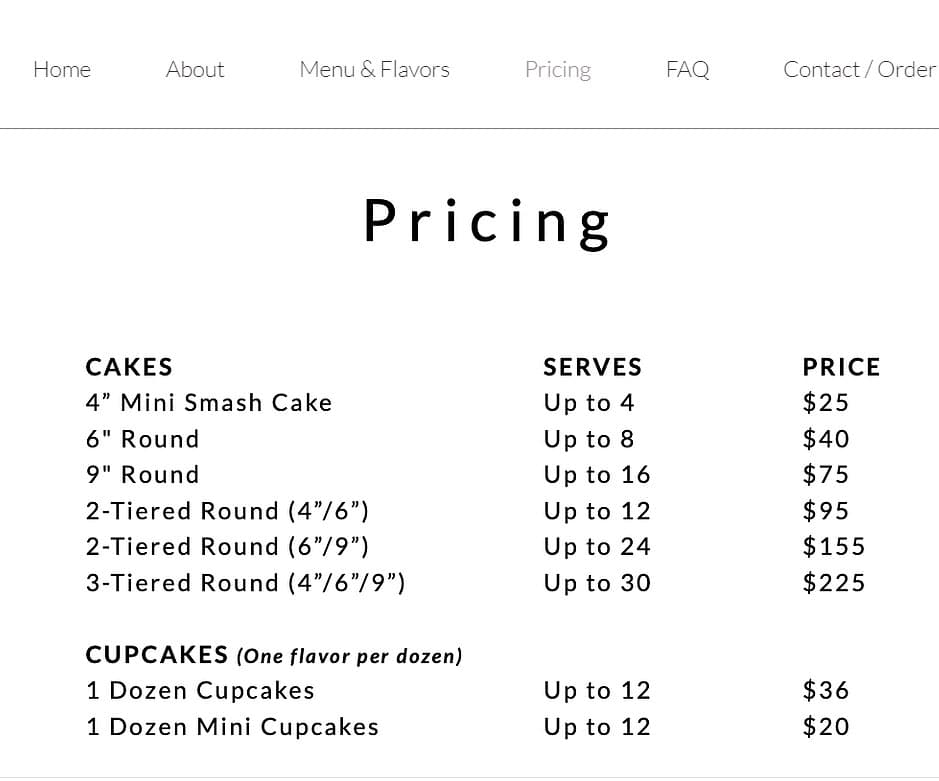Click the 3-Tiered Round (4"/6"/9") item

point(245,582)
